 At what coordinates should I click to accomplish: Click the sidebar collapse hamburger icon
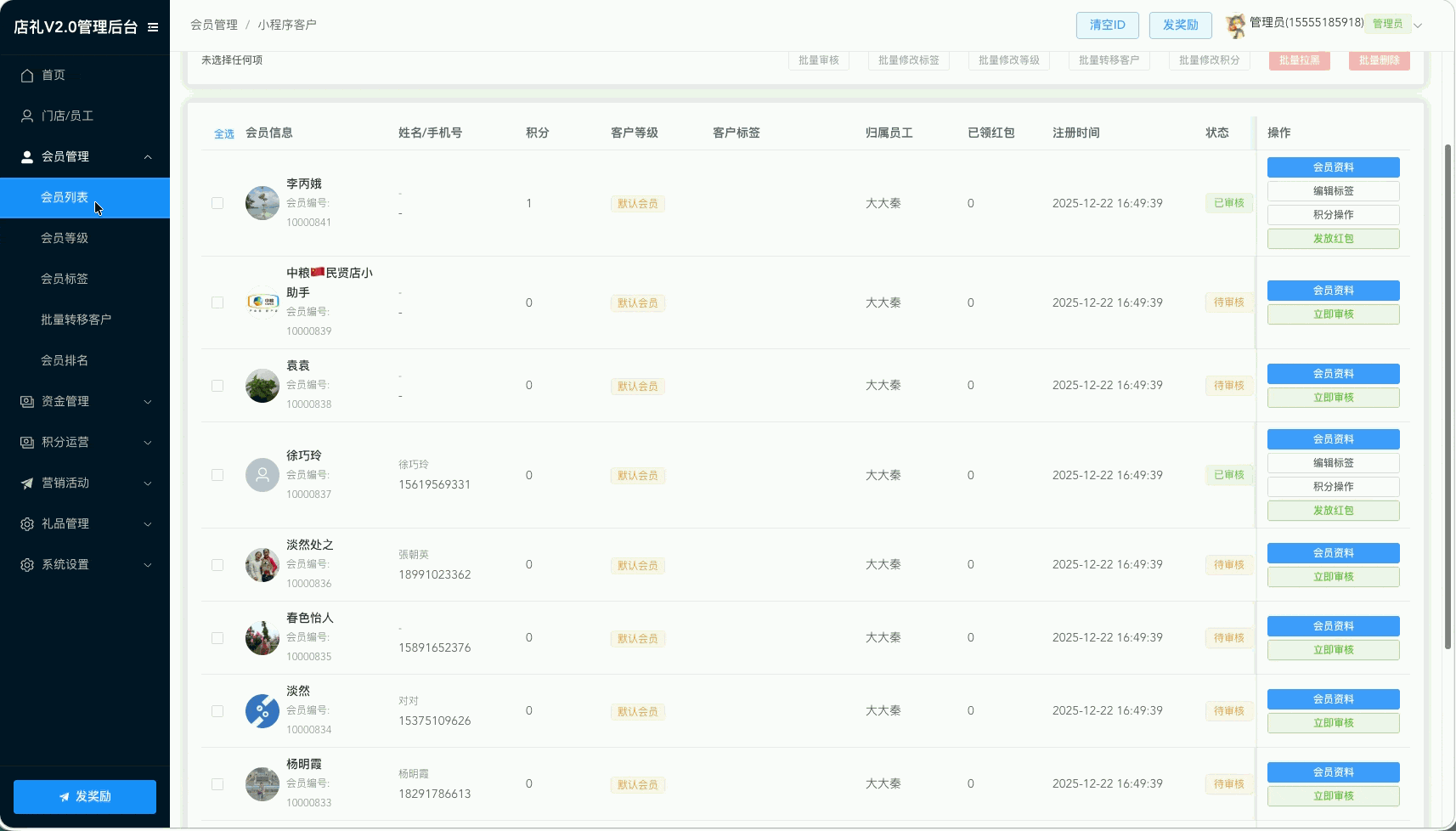(x=153, y=27)
